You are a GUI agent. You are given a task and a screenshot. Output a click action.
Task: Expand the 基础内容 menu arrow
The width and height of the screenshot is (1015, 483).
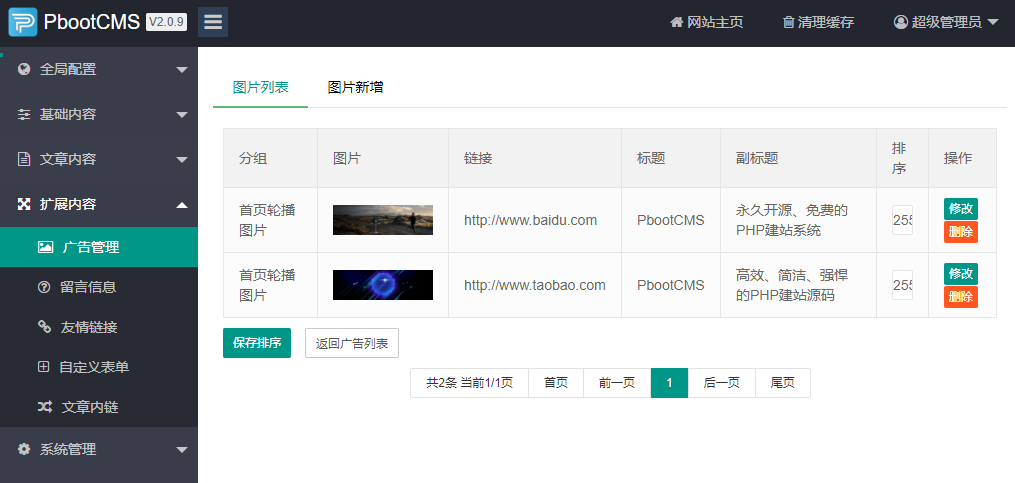click(182, 115)
